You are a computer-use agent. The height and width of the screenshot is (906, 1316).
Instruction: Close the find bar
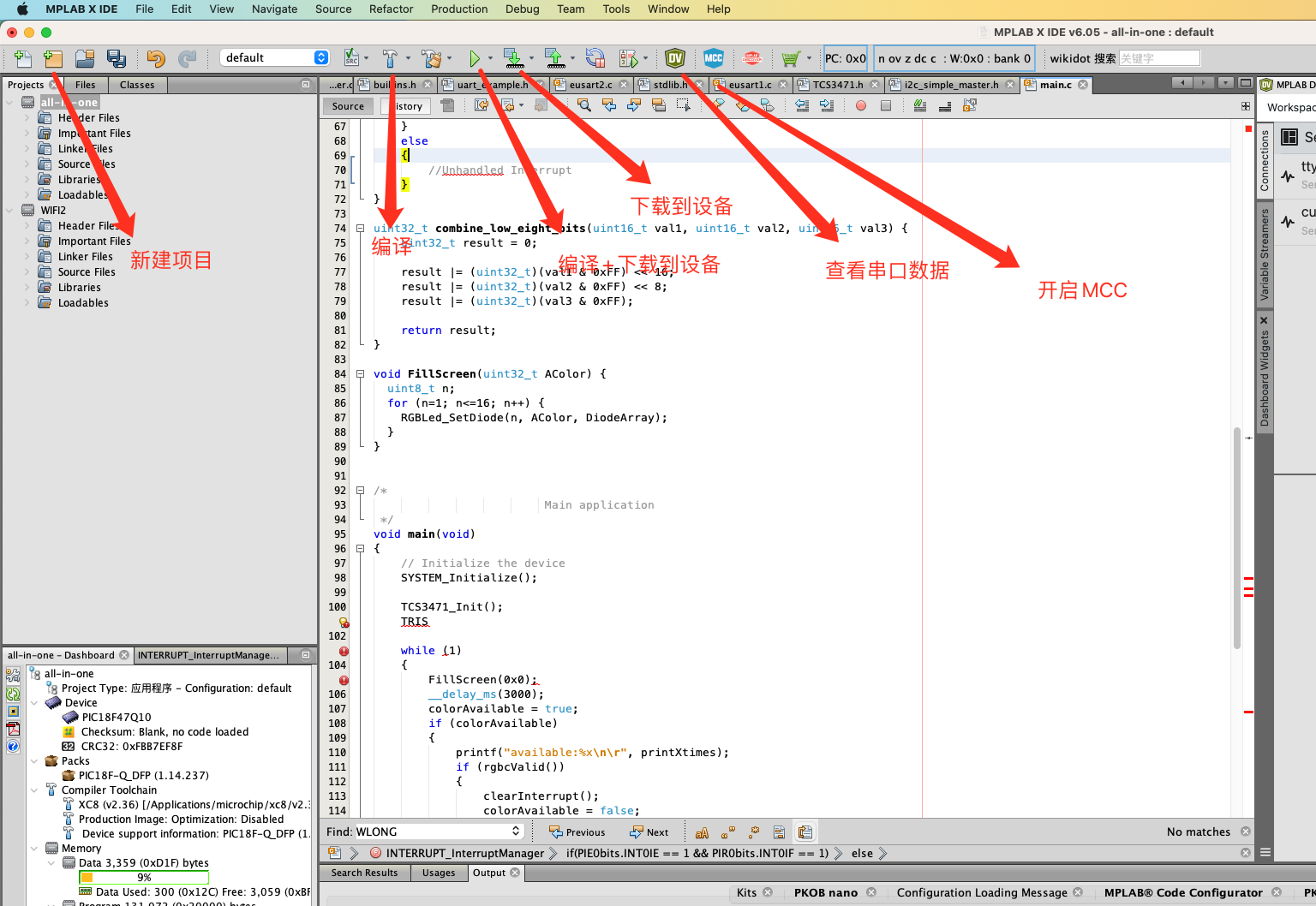(1246, 831)
